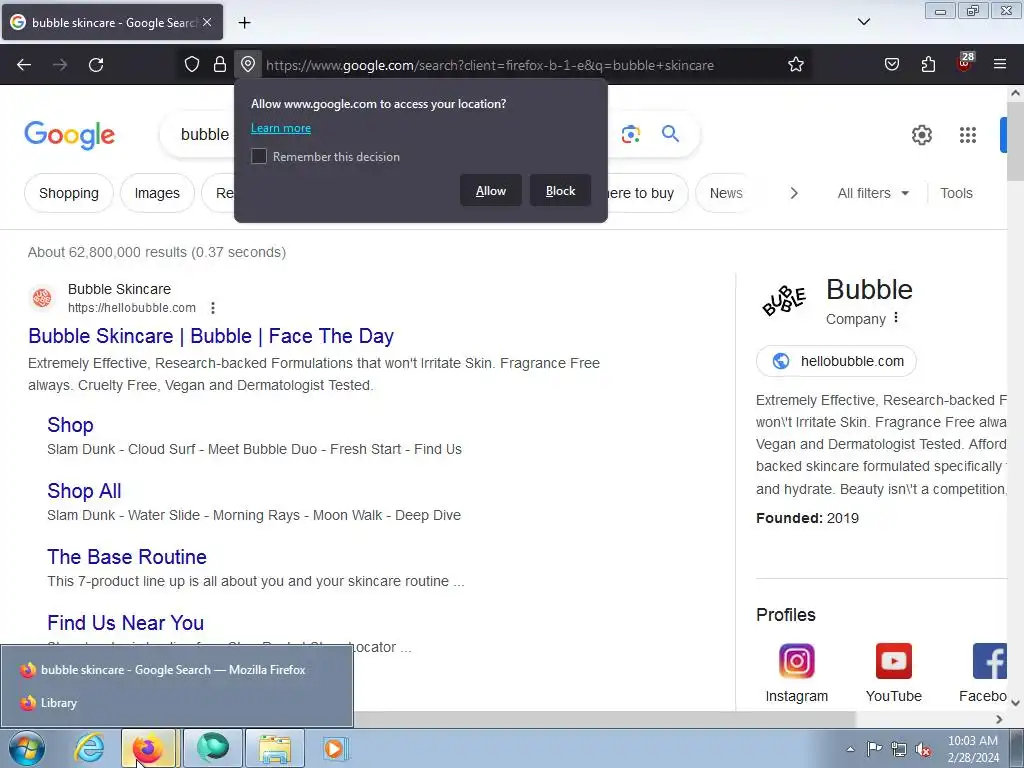1024x768 pixels.
Task: Open the Save to Pocket icon
Action: [891, 65]
